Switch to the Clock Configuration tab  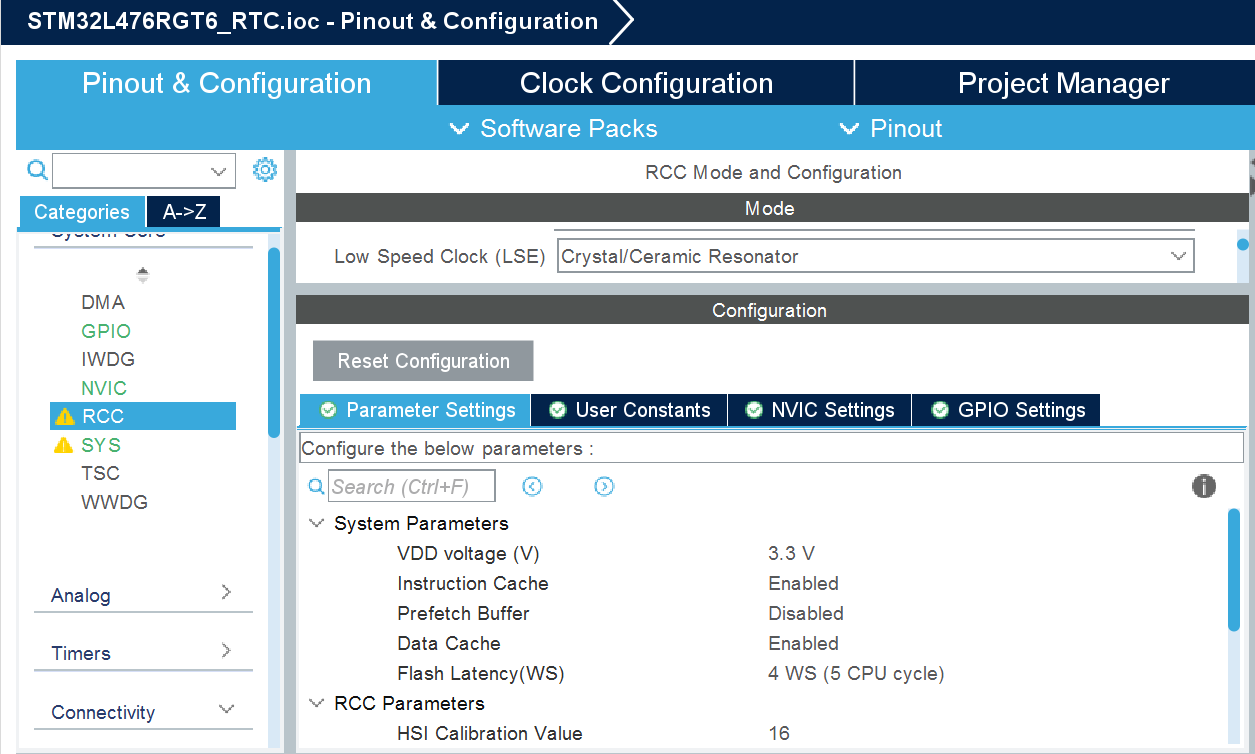[x=646, y=83]
